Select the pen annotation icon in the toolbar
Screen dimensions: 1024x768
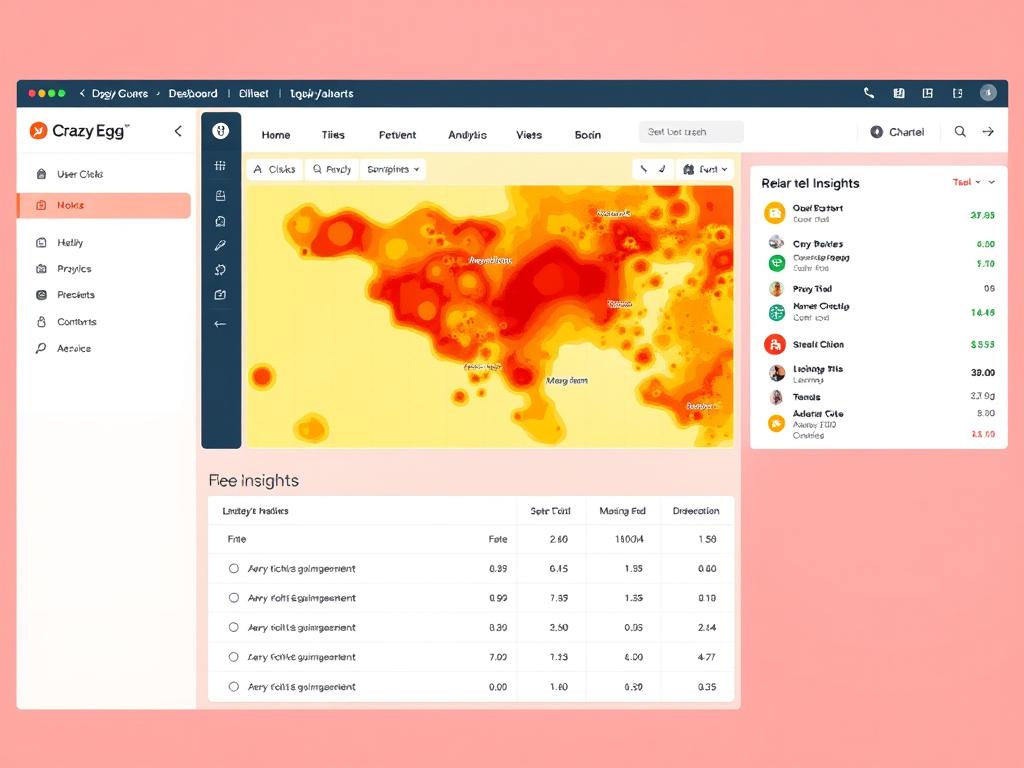221,244
